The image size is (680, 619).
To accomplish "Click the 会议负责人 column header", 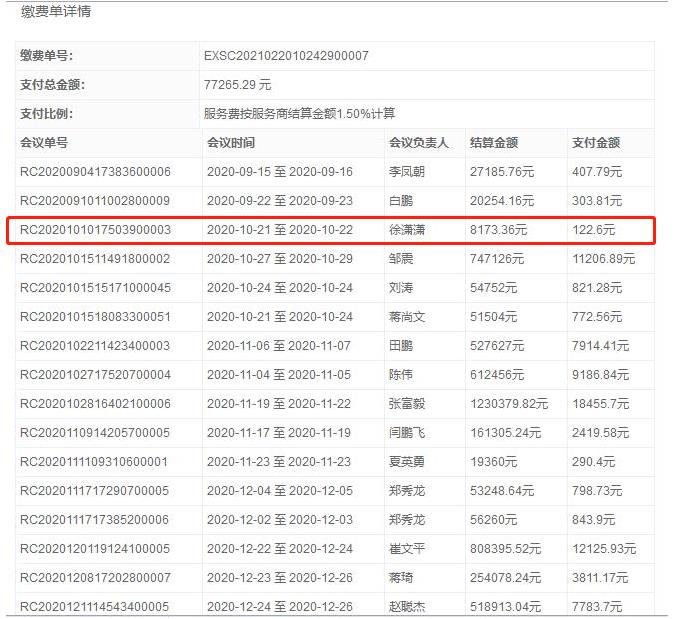I will (x=419, y=143).
